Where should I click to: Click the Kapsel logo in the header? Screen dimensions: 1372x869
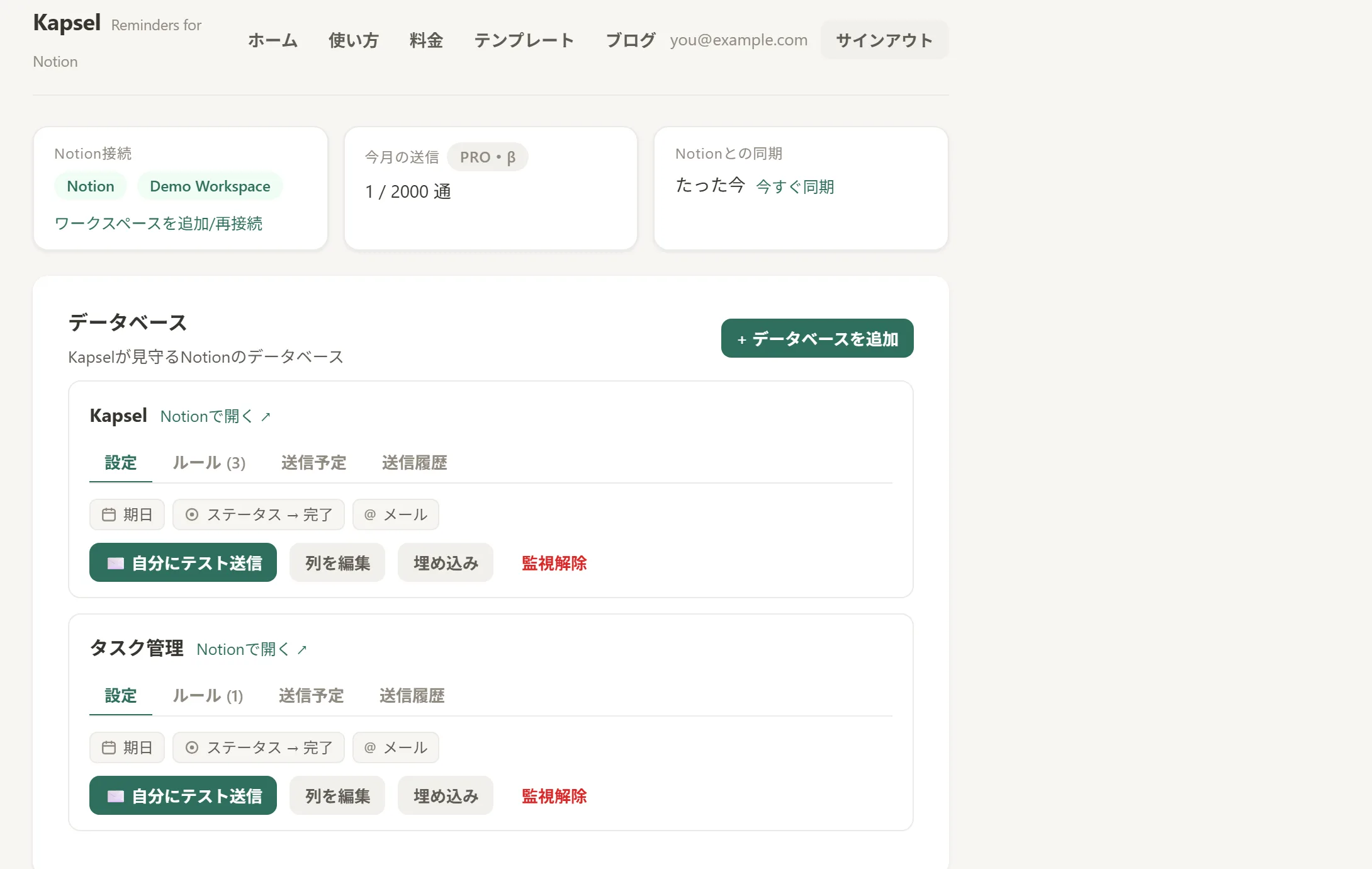click(67, 23)
